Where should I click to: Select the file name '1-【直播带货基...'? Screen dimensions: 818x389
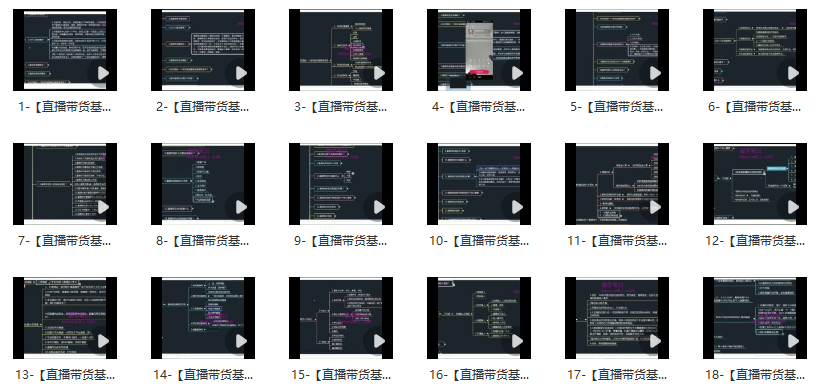65,107
